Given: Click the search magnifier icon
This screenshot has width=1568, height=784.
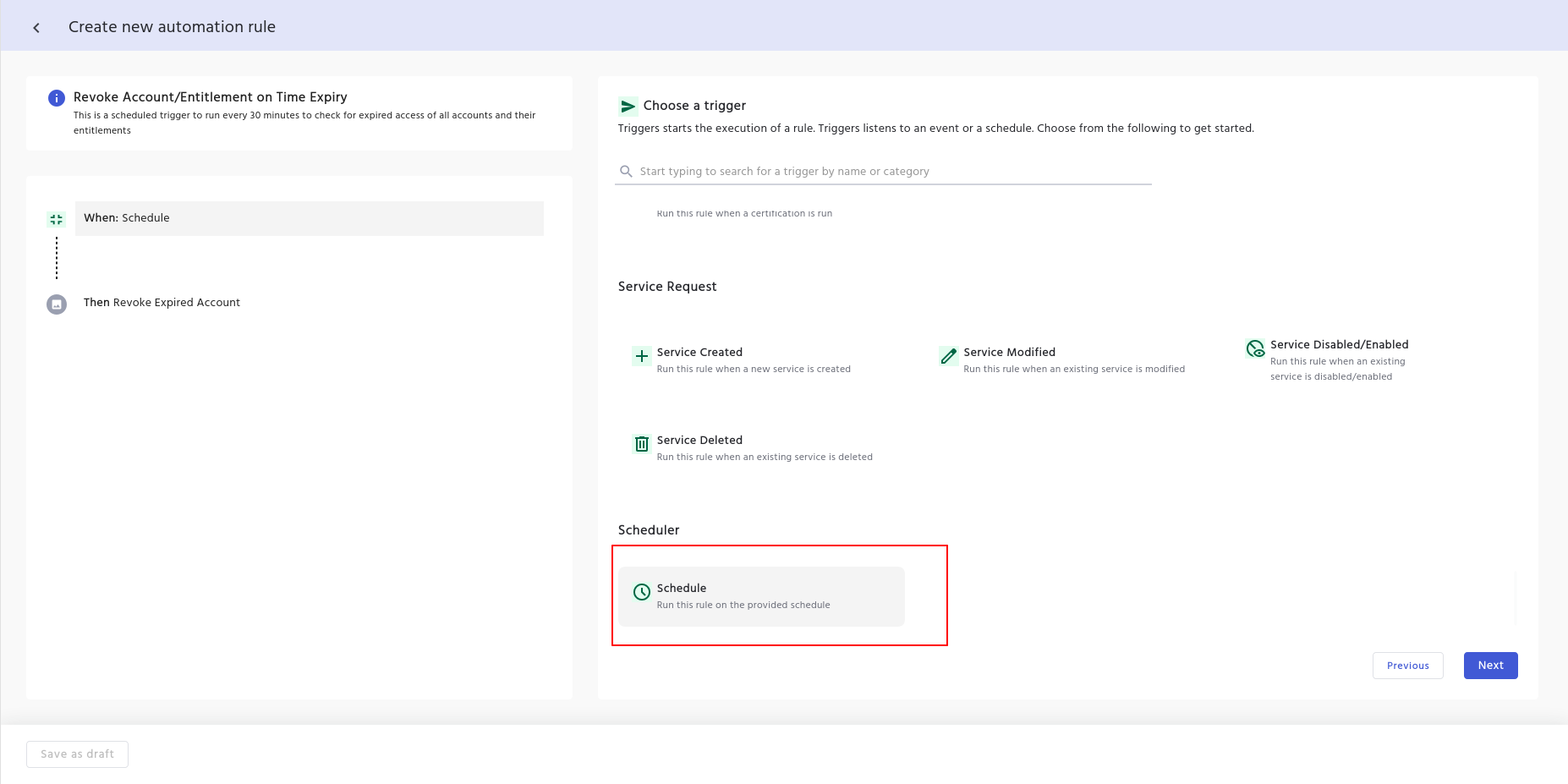Looking at the screenshot, I should 626,172.
